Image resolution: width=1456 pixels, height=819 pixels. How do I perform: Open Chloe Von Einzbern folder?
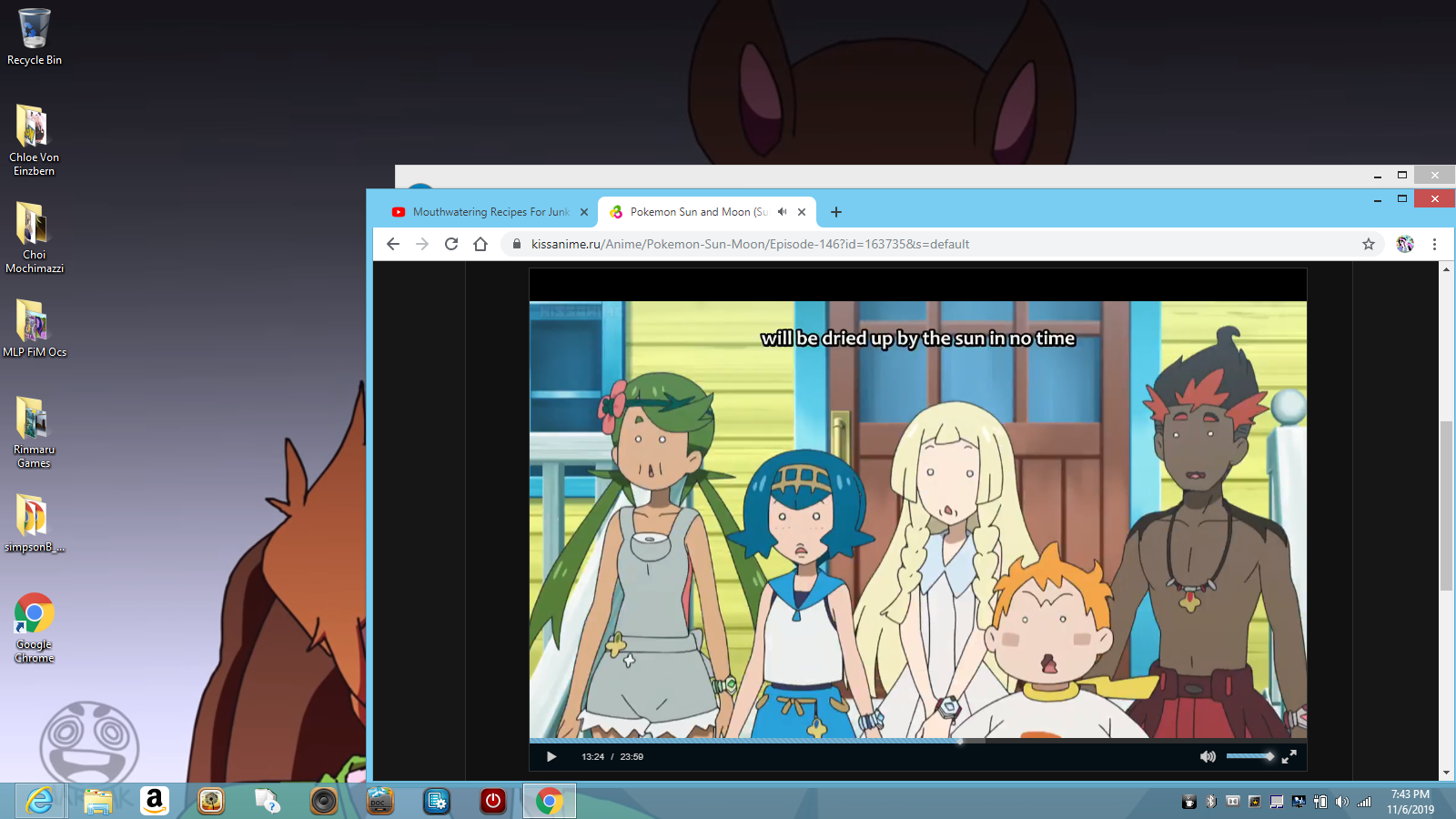(34, 139)
